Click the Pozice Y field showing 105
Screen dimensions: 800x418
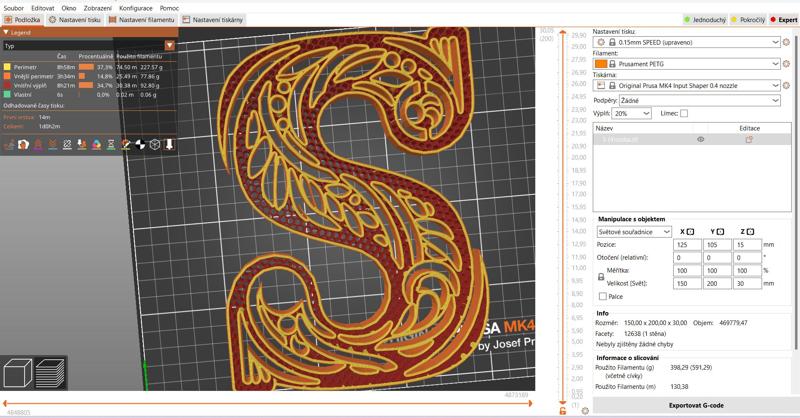coord(717,244)
